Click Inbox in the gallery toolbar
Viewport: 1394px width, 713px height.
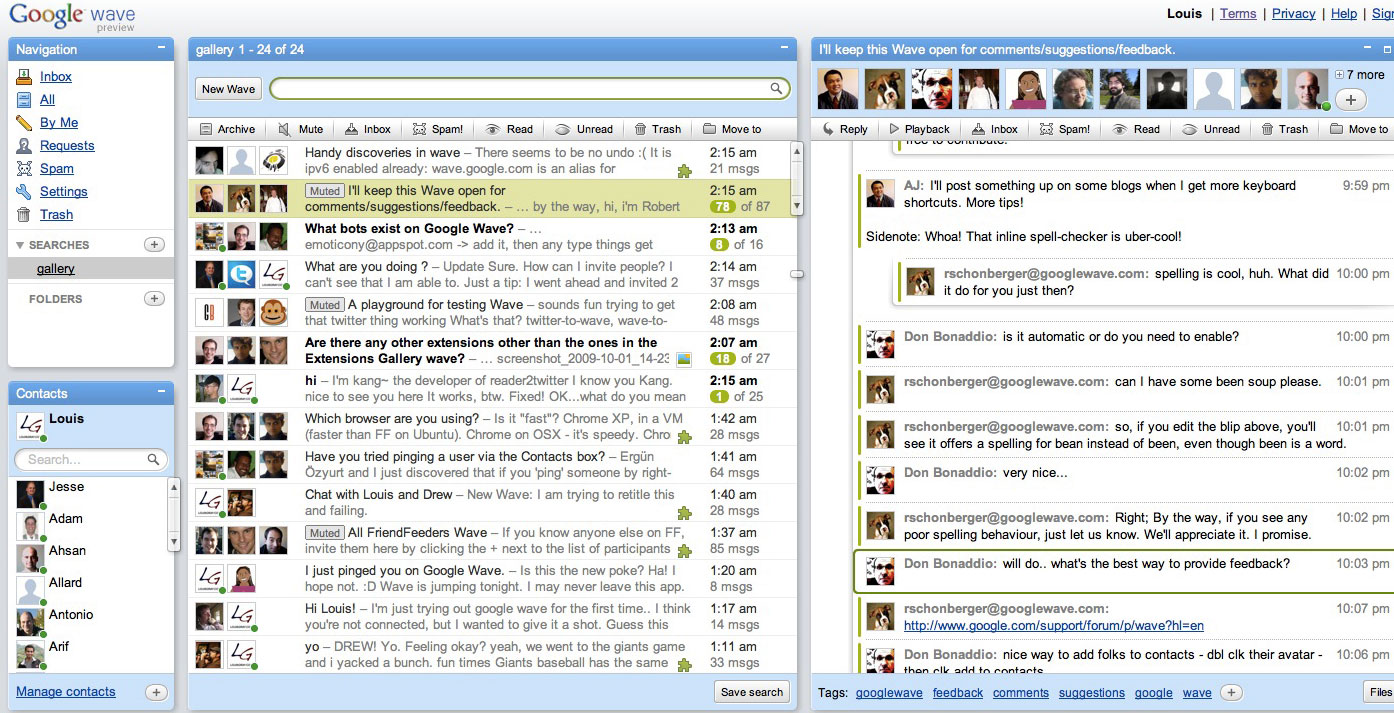click(367, 129)
